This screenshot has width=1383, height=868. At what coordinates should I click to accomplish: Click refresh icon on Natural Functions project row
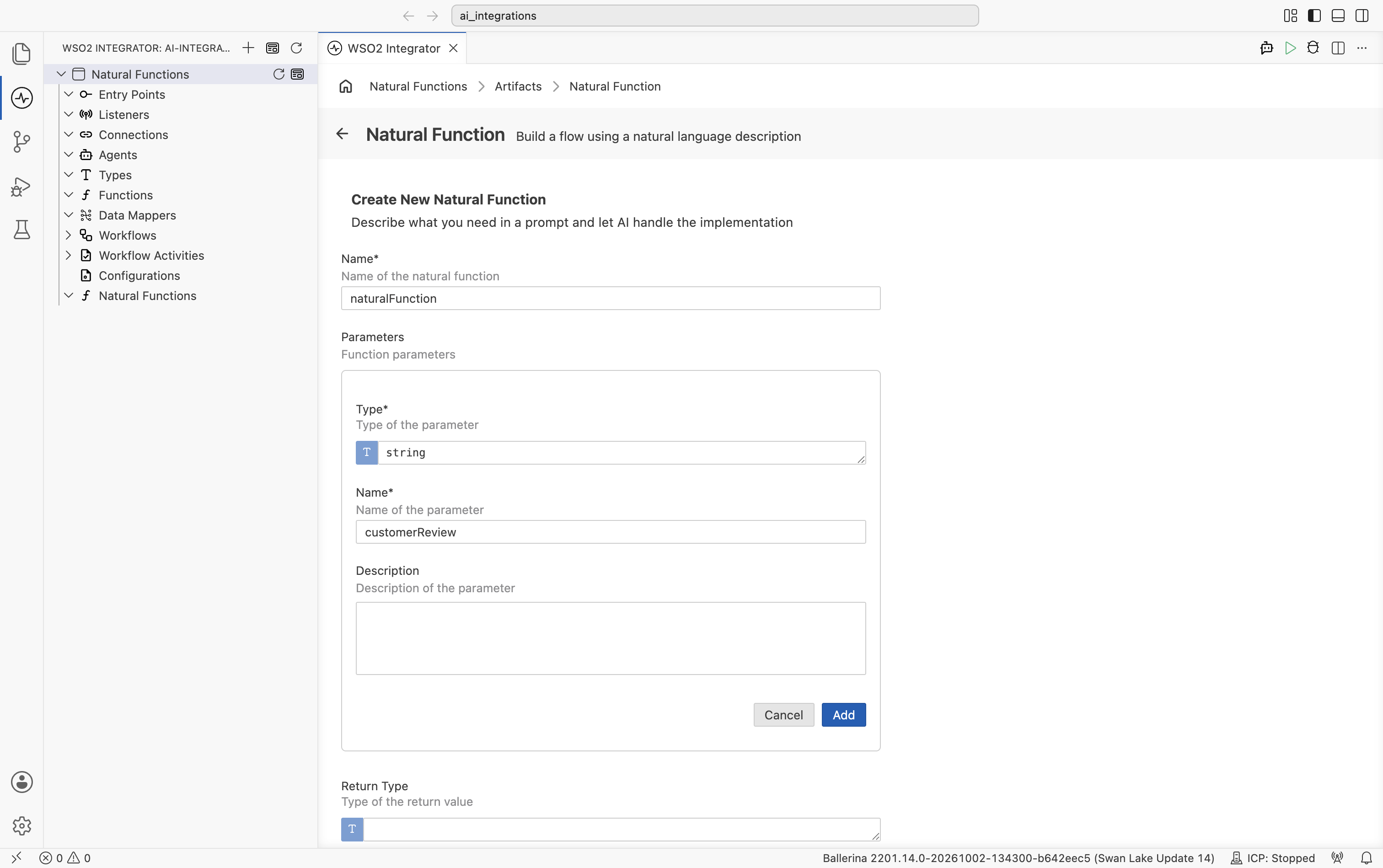(279, 74)
